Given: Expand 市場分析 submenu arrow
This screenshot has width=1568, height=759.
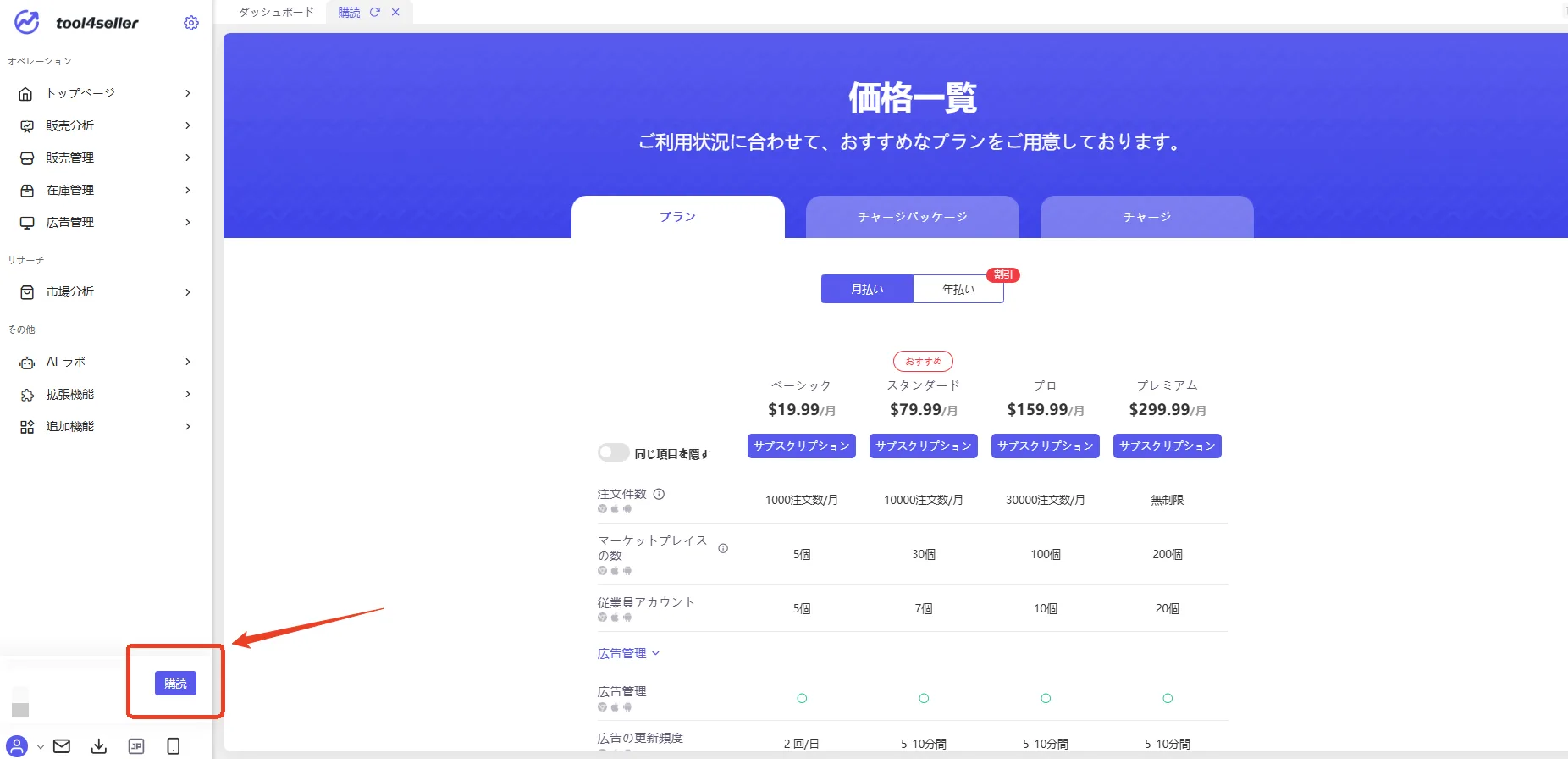Looking at the screenshot, I should click(x=188, y=291).
